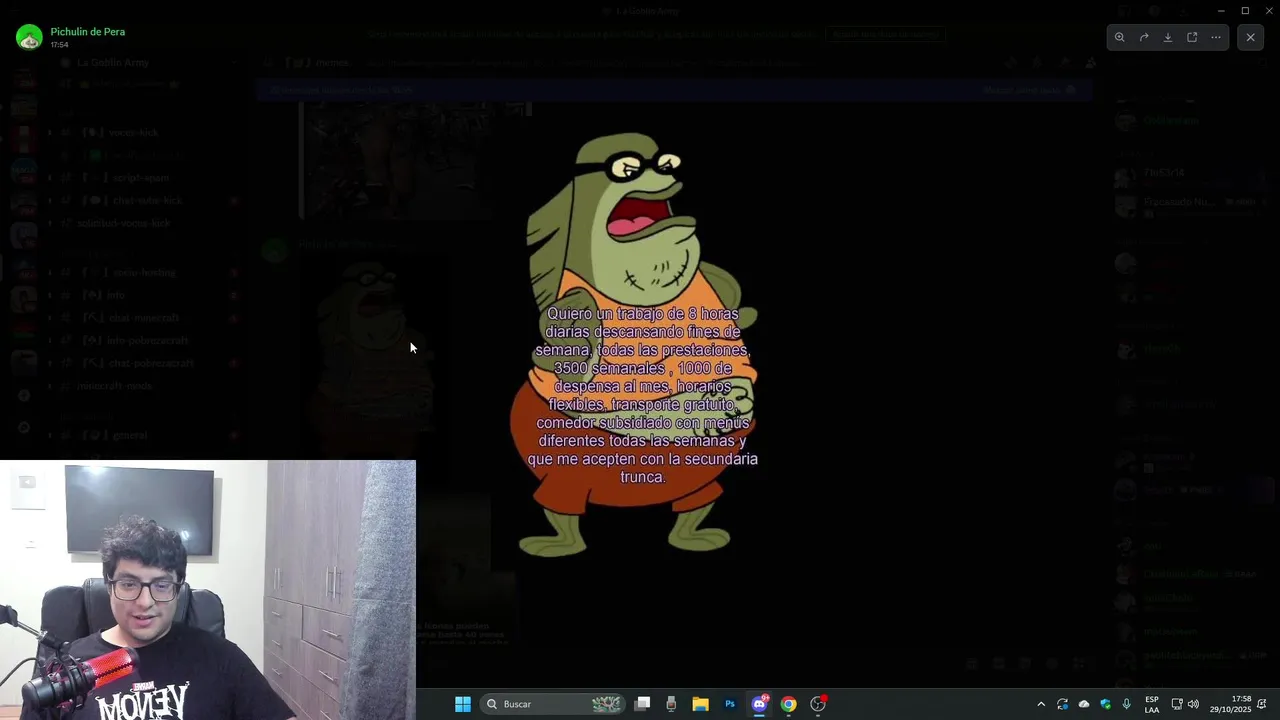The width and height of the screenshot is (1280, 720).
Task: Open the clock showing 17:58 29/10/2025
Action: click(1231, 704)
